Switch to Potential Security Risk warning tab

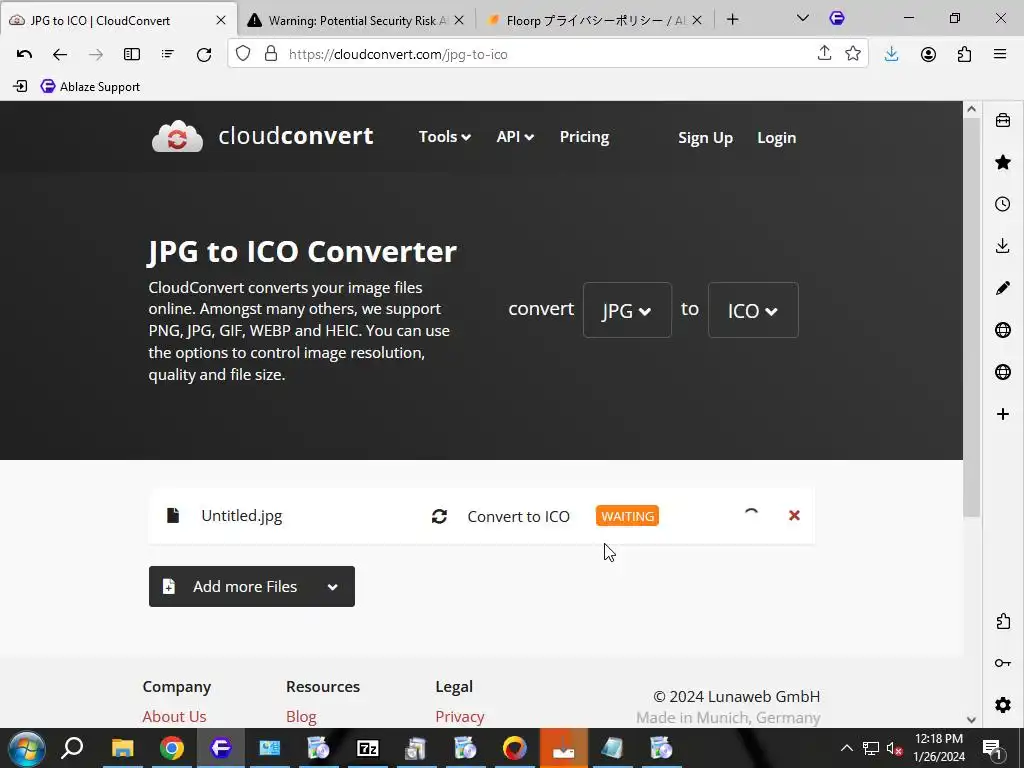point(357,20)
